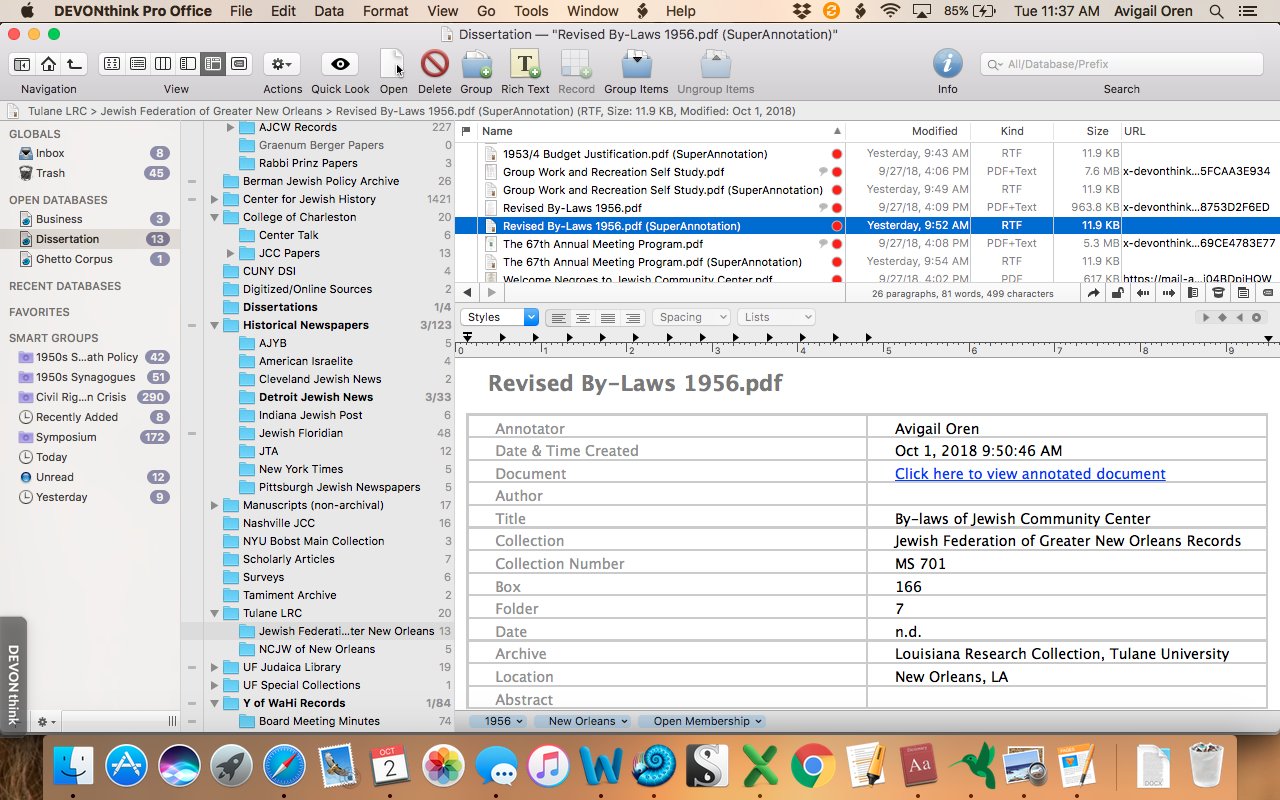Viewport: 1280px width, 800px height.
Task: Open the Lists dropdown
Action: coord(776,317)
